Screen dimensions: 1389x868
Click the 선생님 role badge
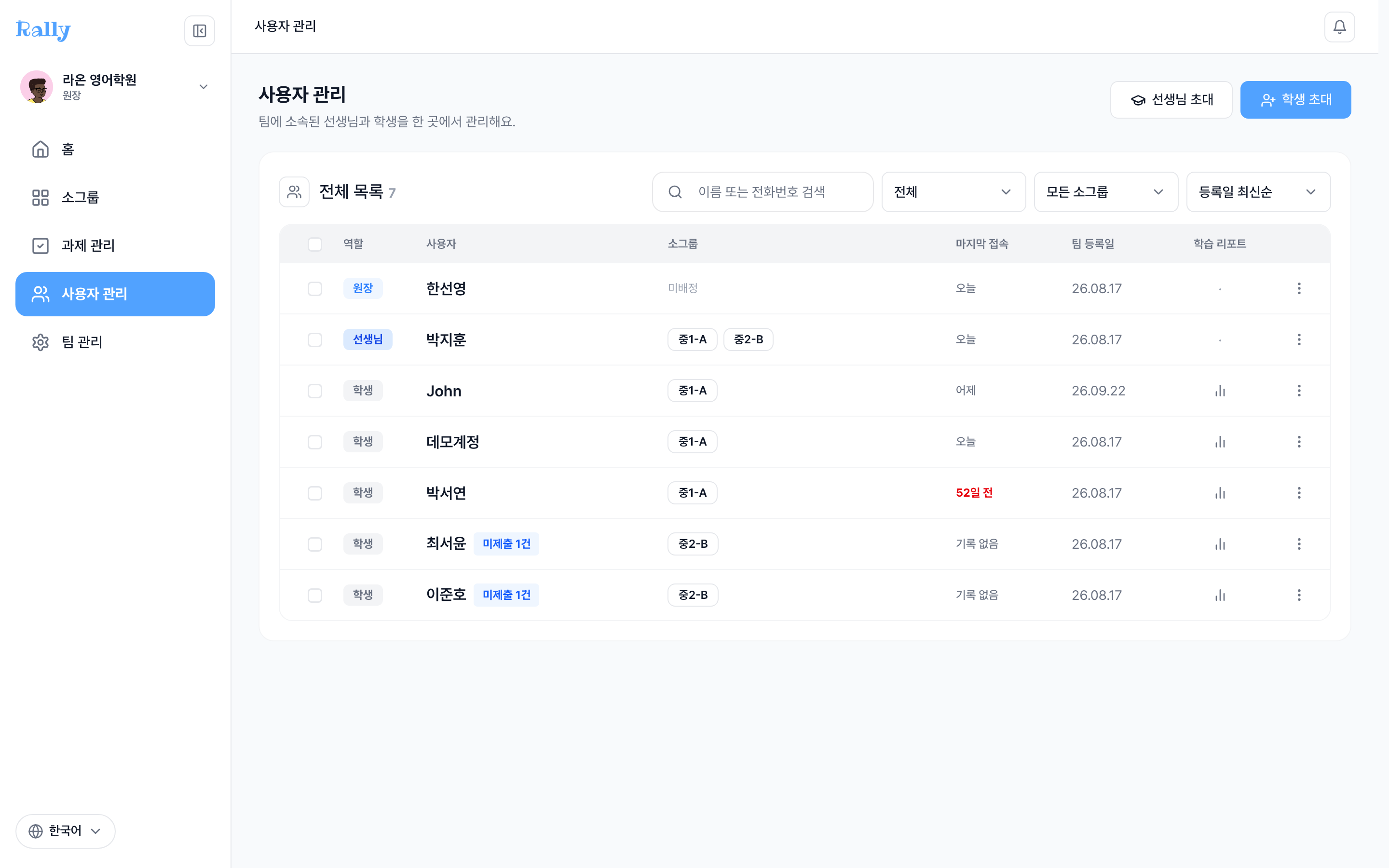pyautogui.click(x=368, y=339)
